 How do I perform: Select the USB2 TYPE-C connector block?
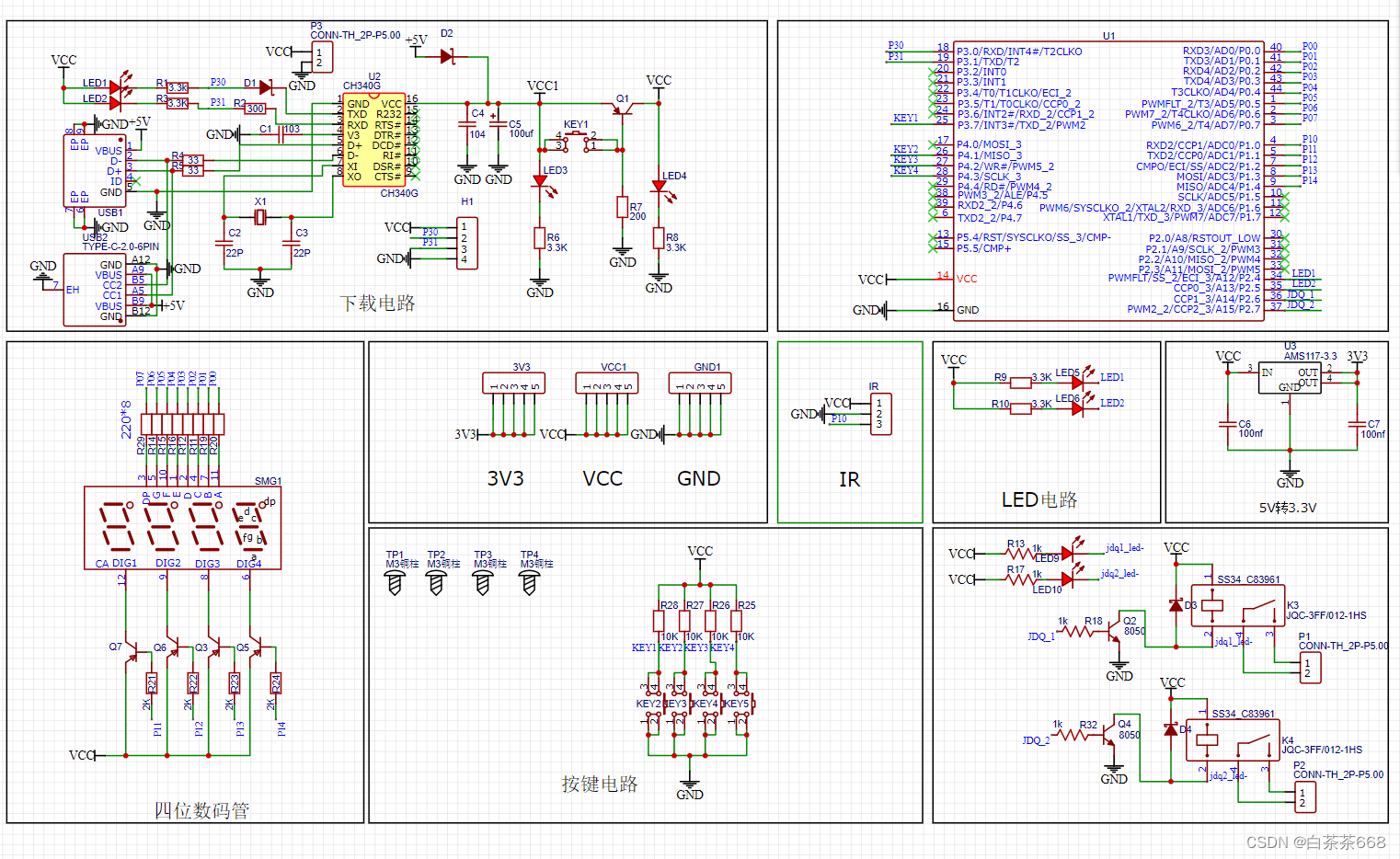pyautogui.click(x=95, y=290)
